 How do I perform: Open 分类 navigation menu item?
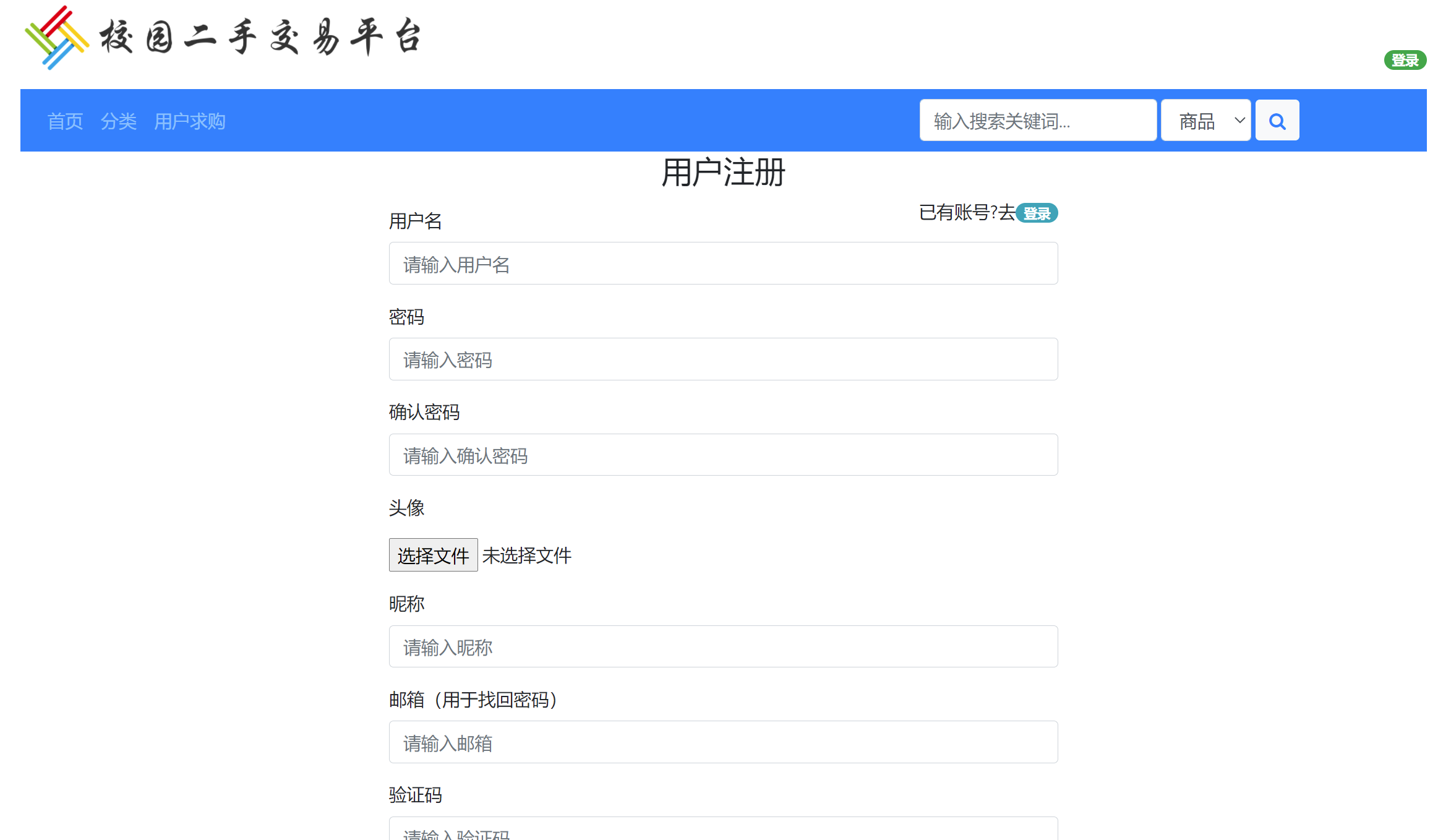click(118, 121)
